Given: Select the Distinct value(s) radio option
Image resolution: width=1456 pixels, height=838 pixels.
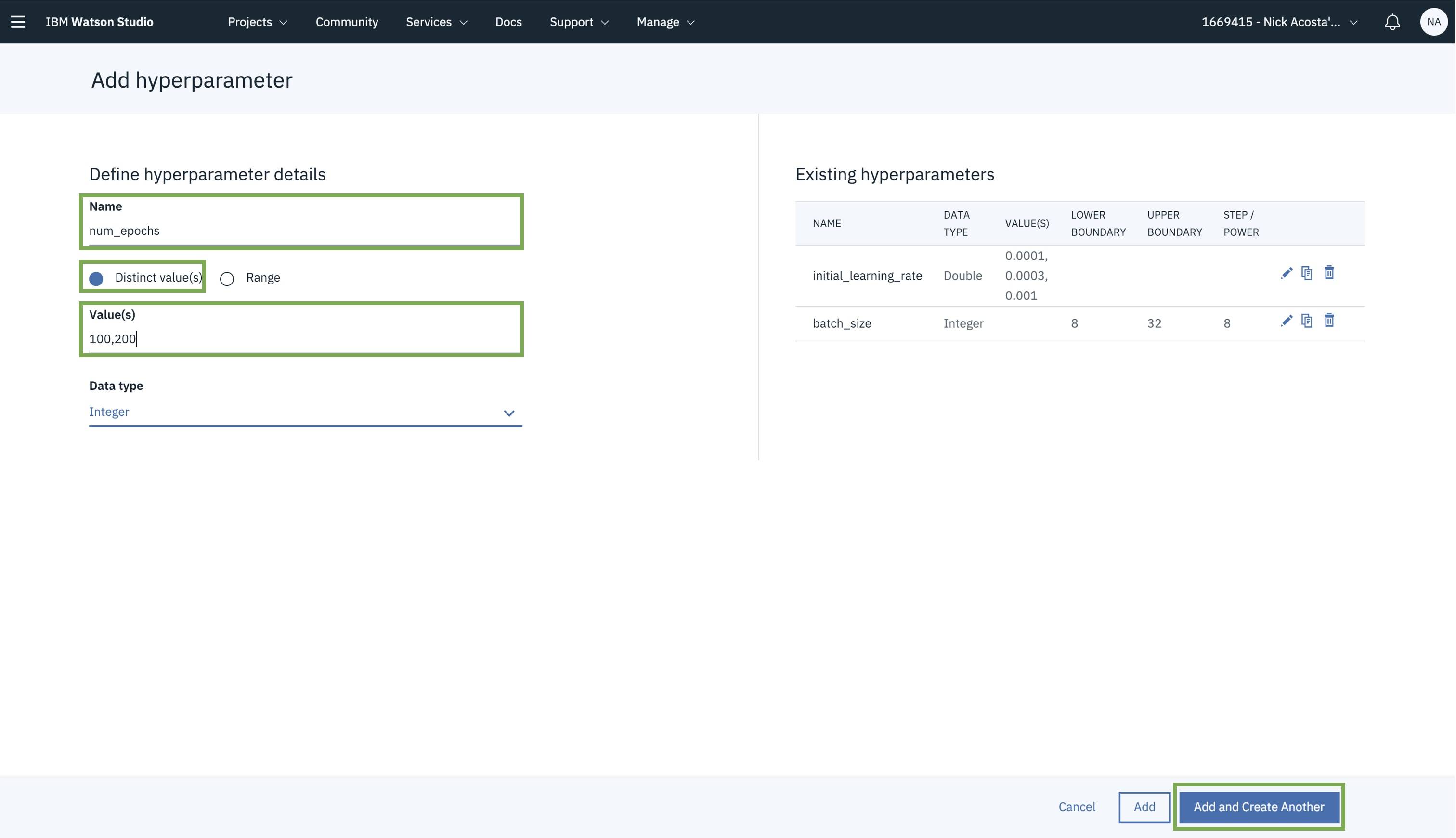Looking at the screenshot, I should pos(96,279).
